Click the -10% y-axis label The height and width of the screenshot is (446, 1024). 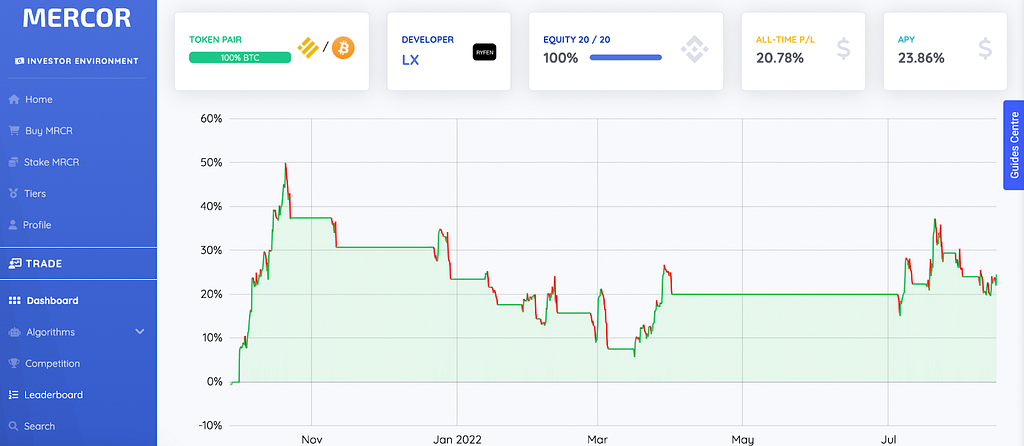tap(210, 426)
